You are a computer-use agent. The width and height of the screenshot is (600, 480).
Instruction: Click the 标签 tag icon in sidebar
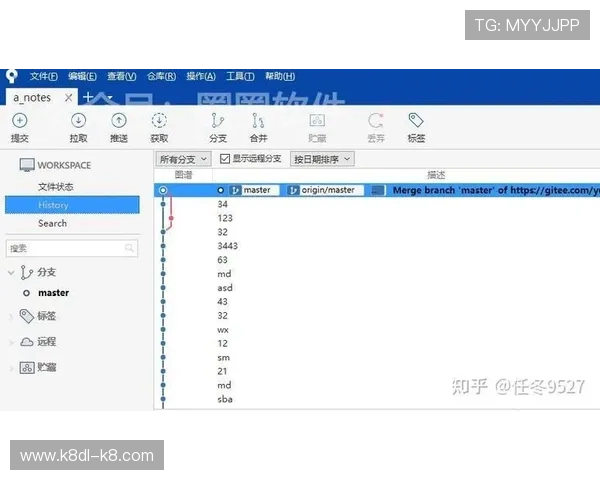click(x=26, y=316)
